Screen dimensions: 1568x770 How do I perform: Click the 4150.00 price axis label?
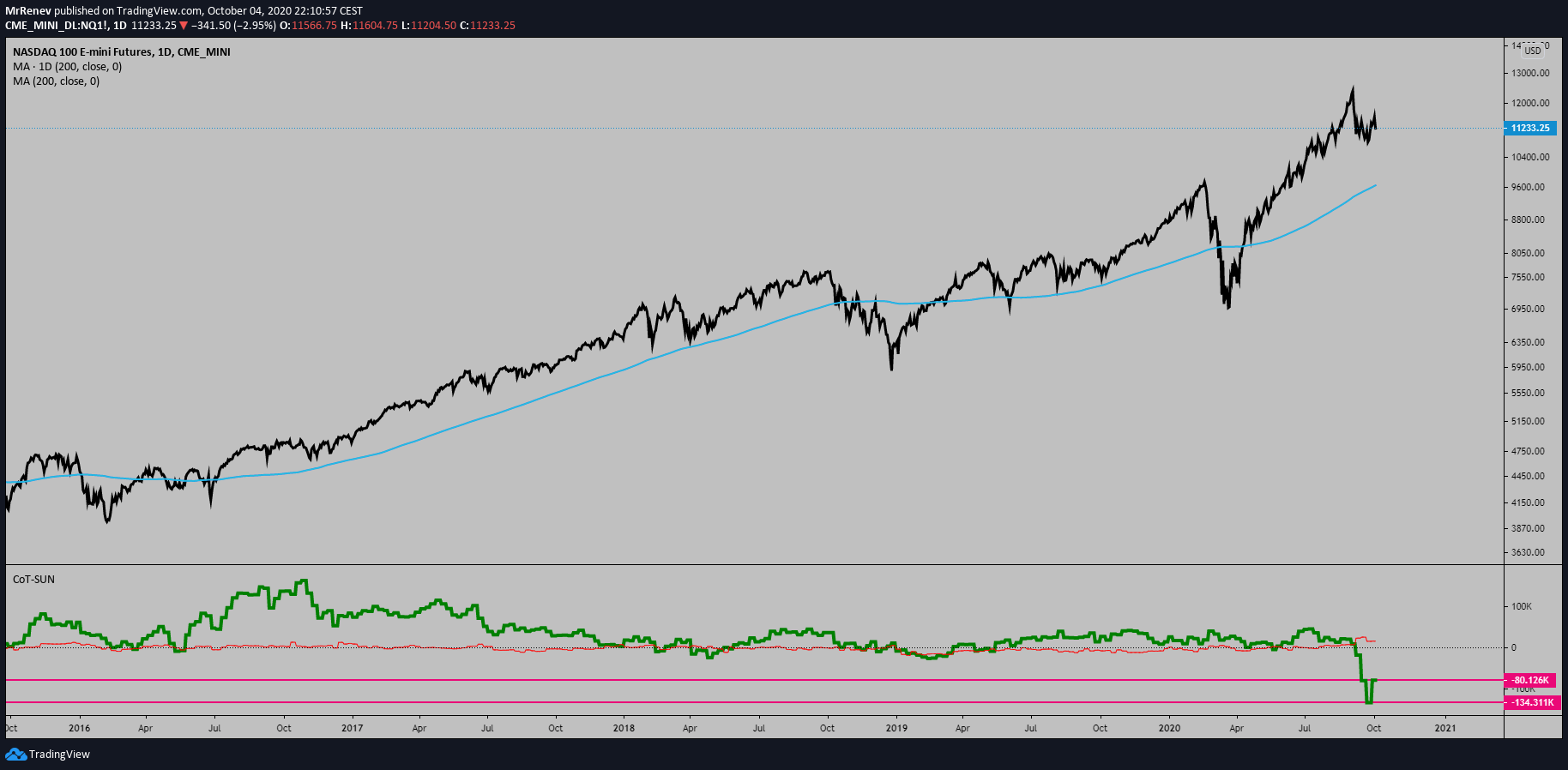point(1528,502)
